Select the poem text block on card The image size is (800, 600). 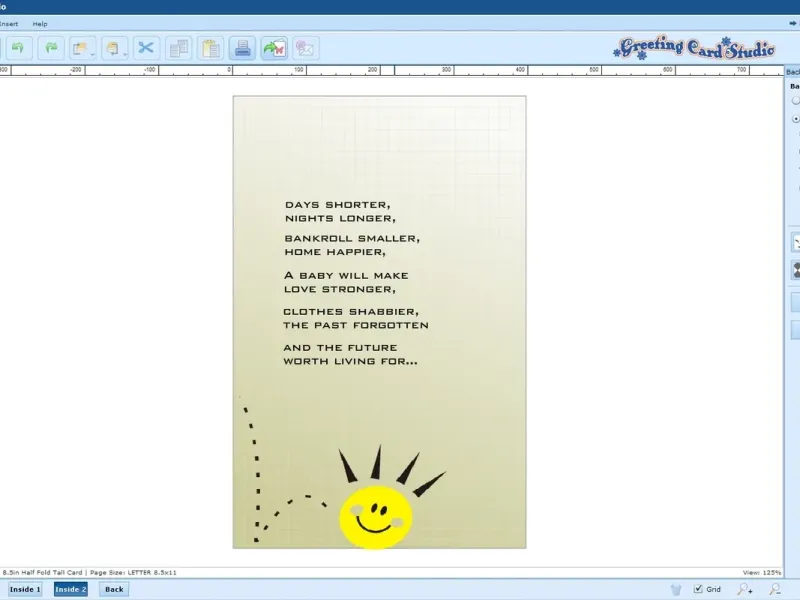point(356,283)
